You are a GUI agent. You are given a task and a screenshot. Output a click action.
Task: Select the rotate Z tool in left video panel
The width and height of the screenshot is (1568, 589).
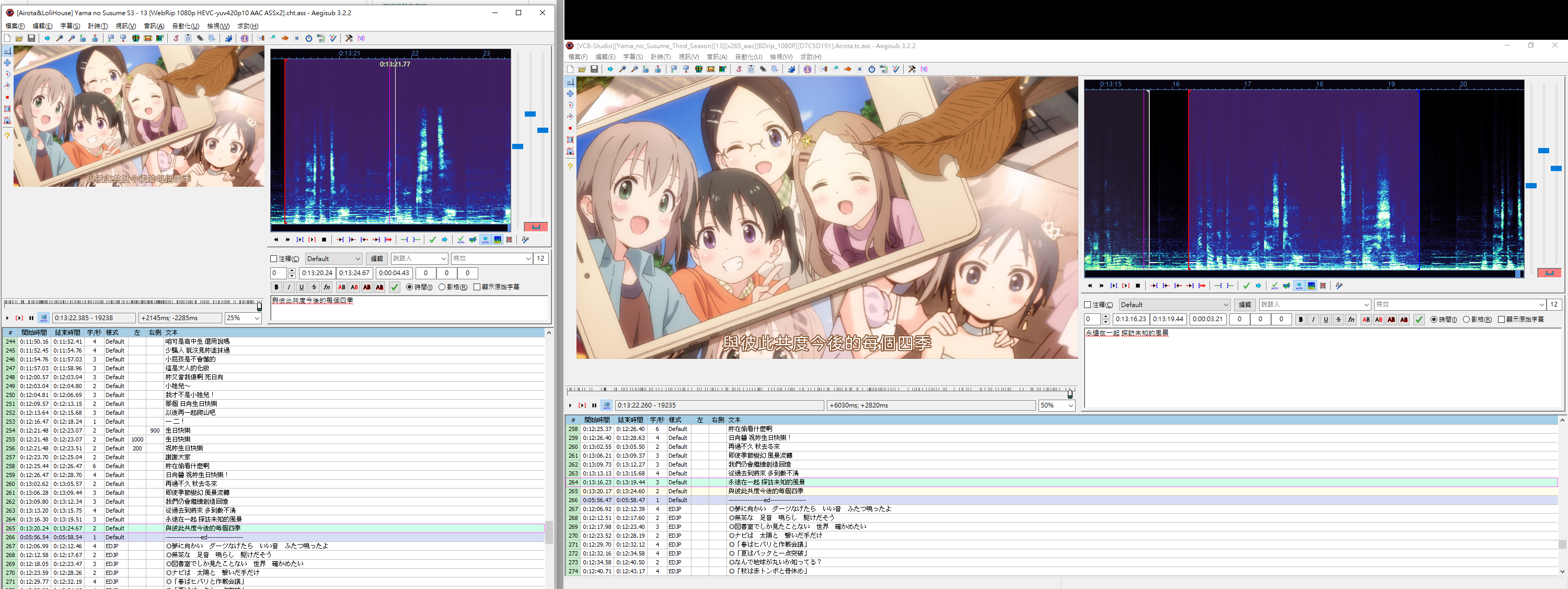click(7, 74)
